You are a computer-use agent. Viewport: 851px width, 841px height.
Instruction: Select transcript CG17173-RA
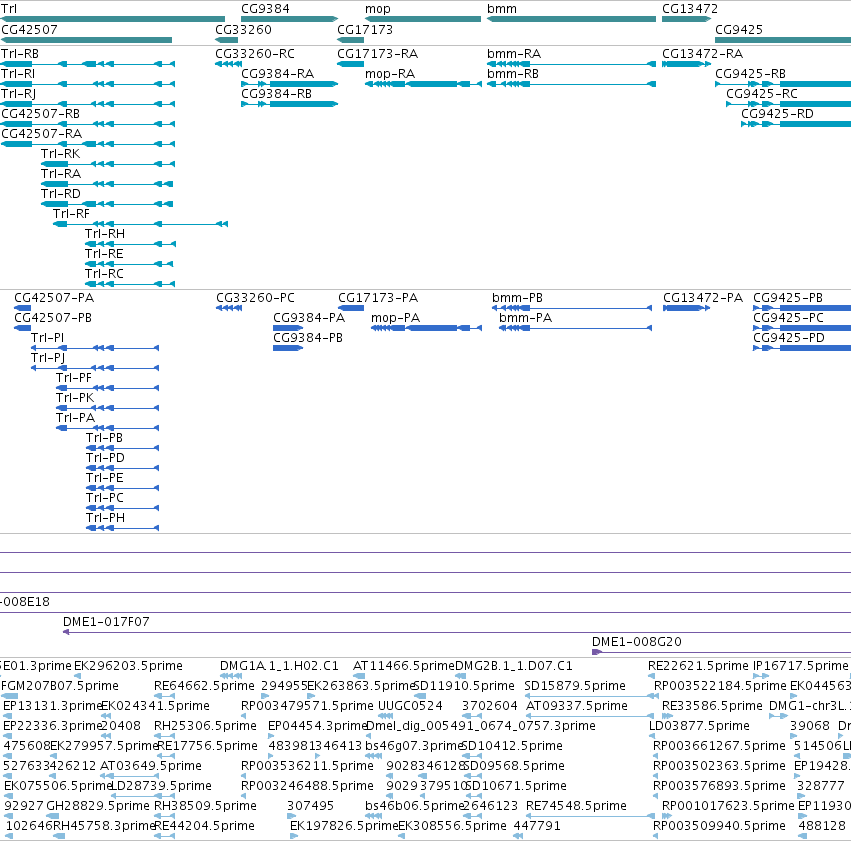pyautogui.click(x=350, y=64)
